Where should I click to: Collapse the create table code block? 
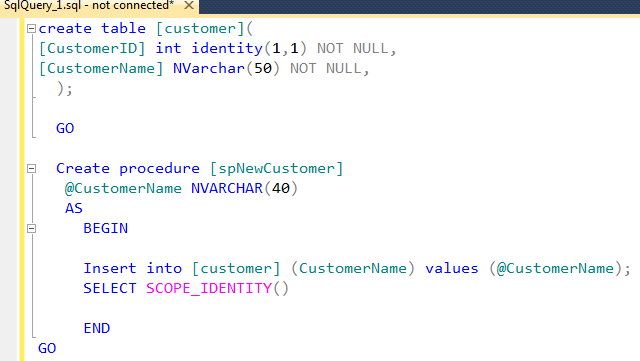point(31,29)
